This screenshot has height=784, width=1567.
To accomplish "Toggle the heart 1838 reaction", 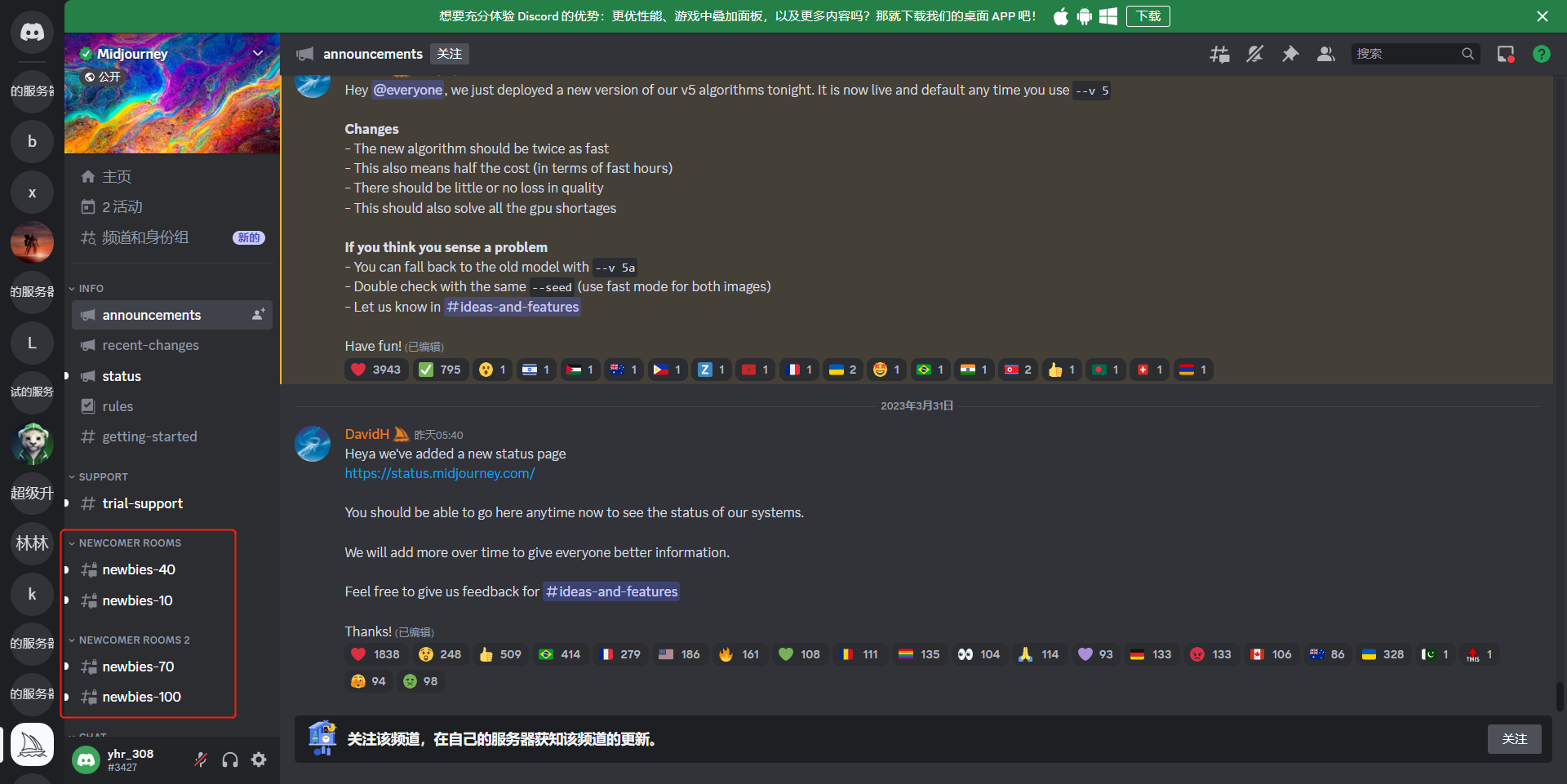I will tap(376, 654).
